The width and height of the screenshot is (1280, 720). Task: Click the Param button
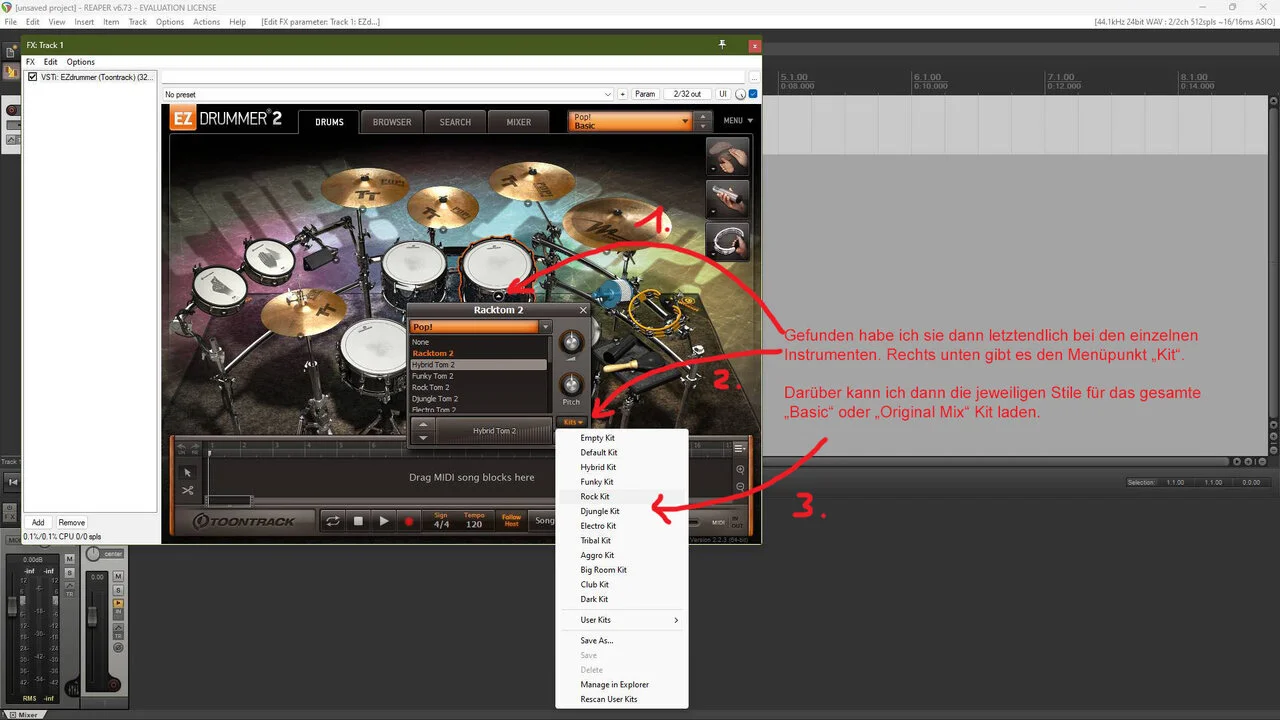[x=645, y=94]
